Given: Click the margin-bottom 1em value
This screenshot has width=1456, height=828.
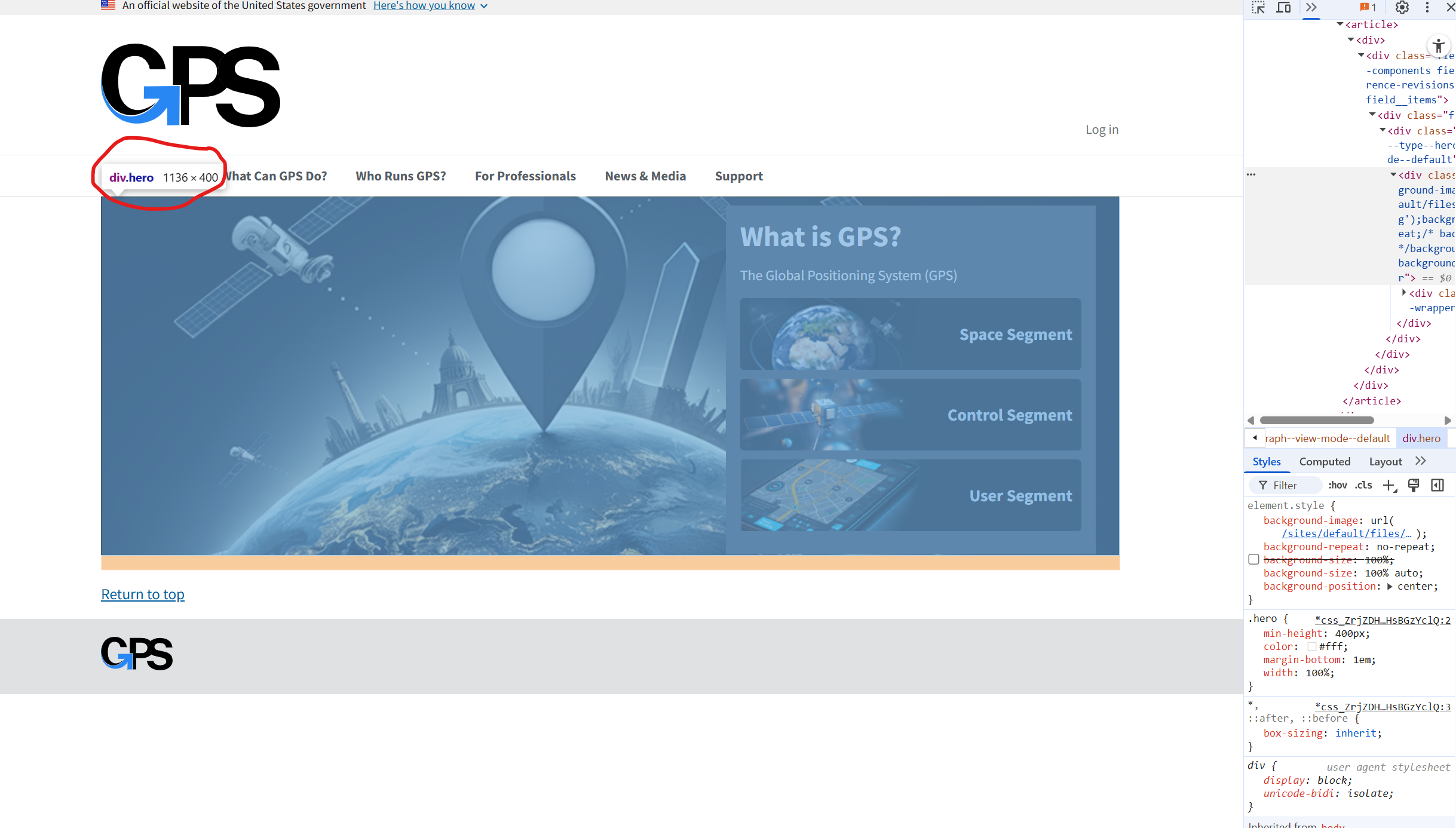Looking at the screenshot, I should pyautogui.click(x=1361, y=660).
